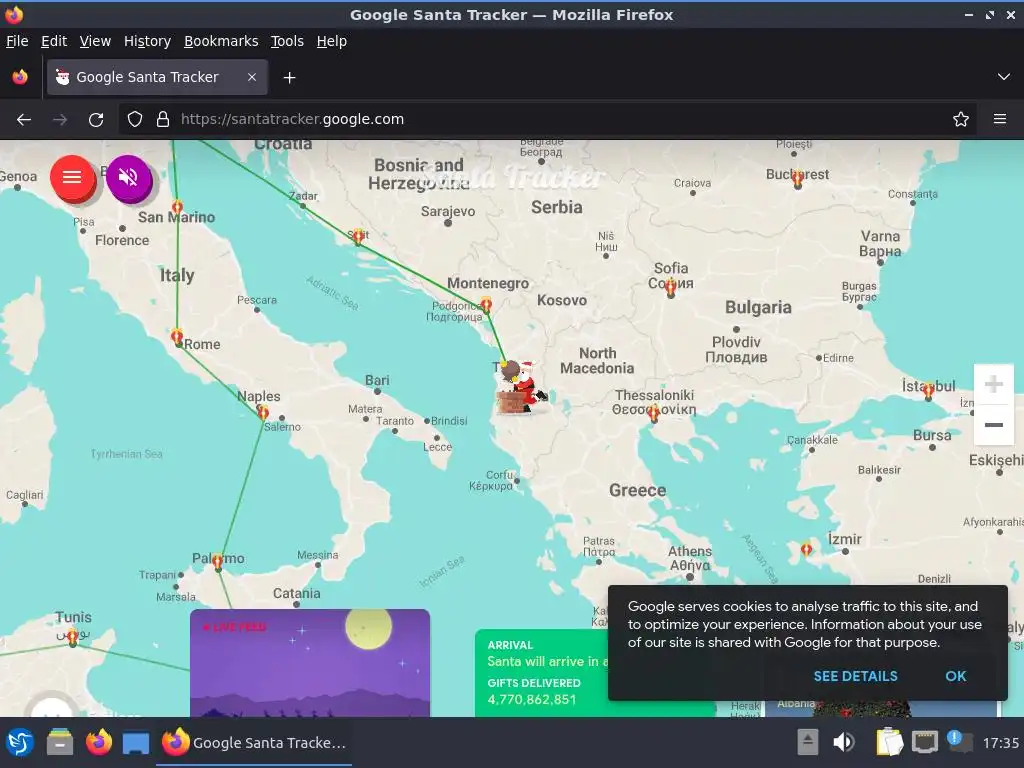Click the gift marker at Naples
The width and height of the screenshot is (1024, 768).
point(263,412)
